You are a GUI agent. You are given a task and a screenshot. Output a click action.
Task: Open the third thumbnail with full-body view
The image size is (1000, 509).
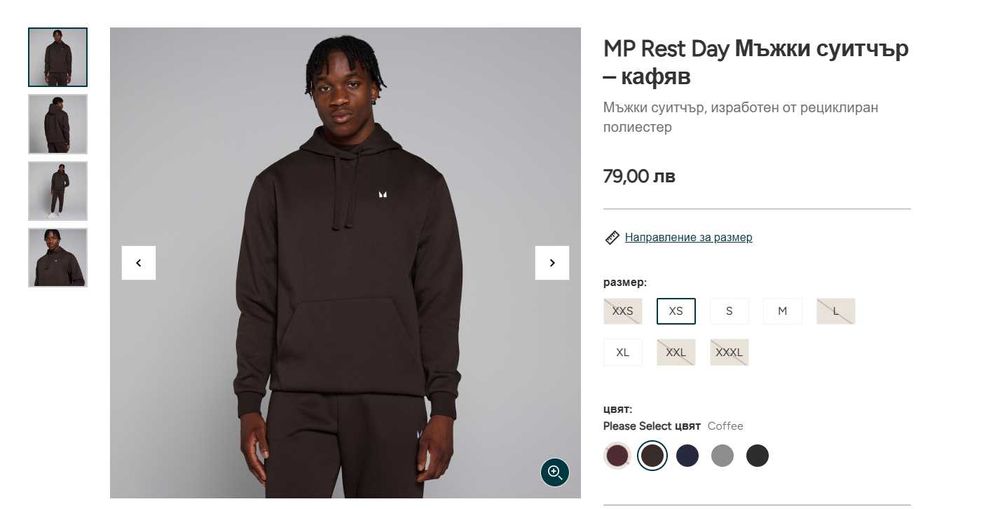click(58, 191)
